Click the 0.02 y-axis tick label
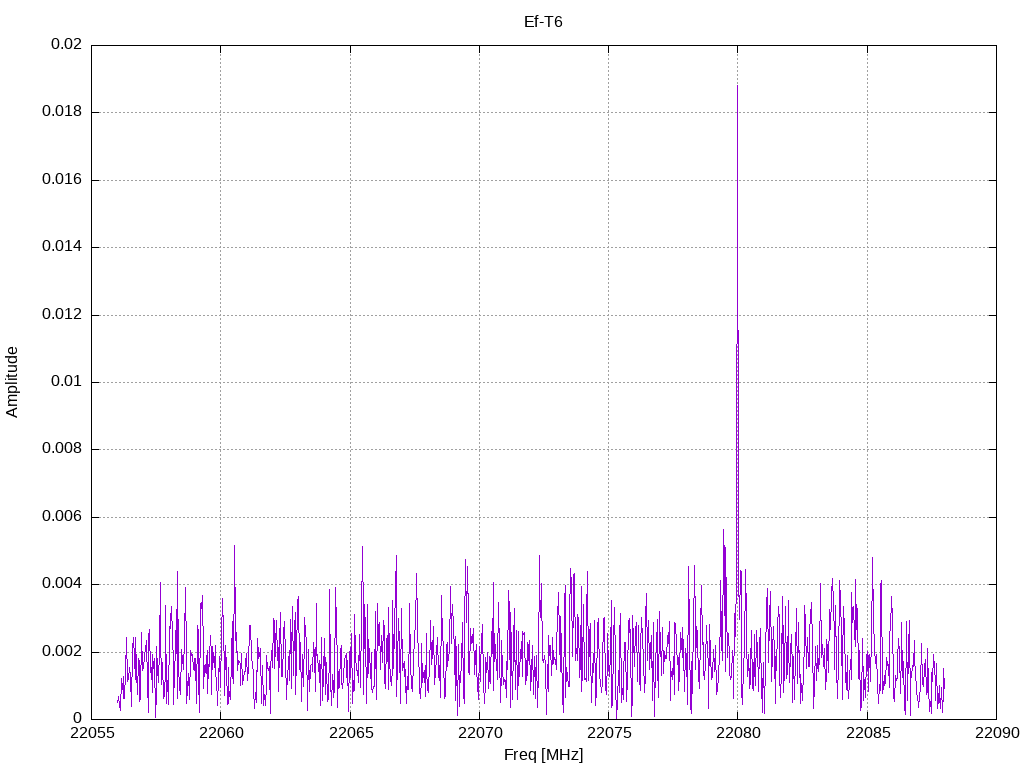Screen dimensions: 1024x768 click(66, 45)
